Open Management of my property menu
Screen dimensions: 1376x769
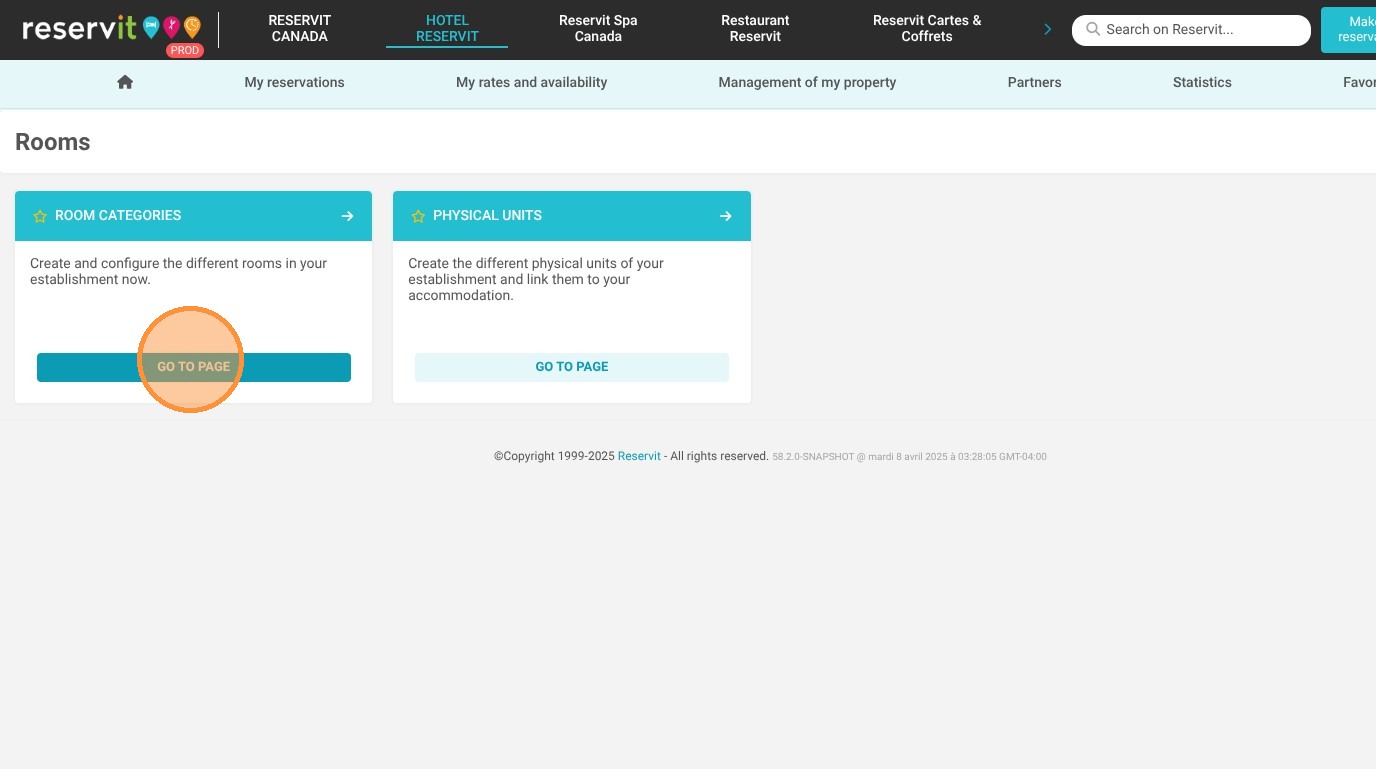807,82
